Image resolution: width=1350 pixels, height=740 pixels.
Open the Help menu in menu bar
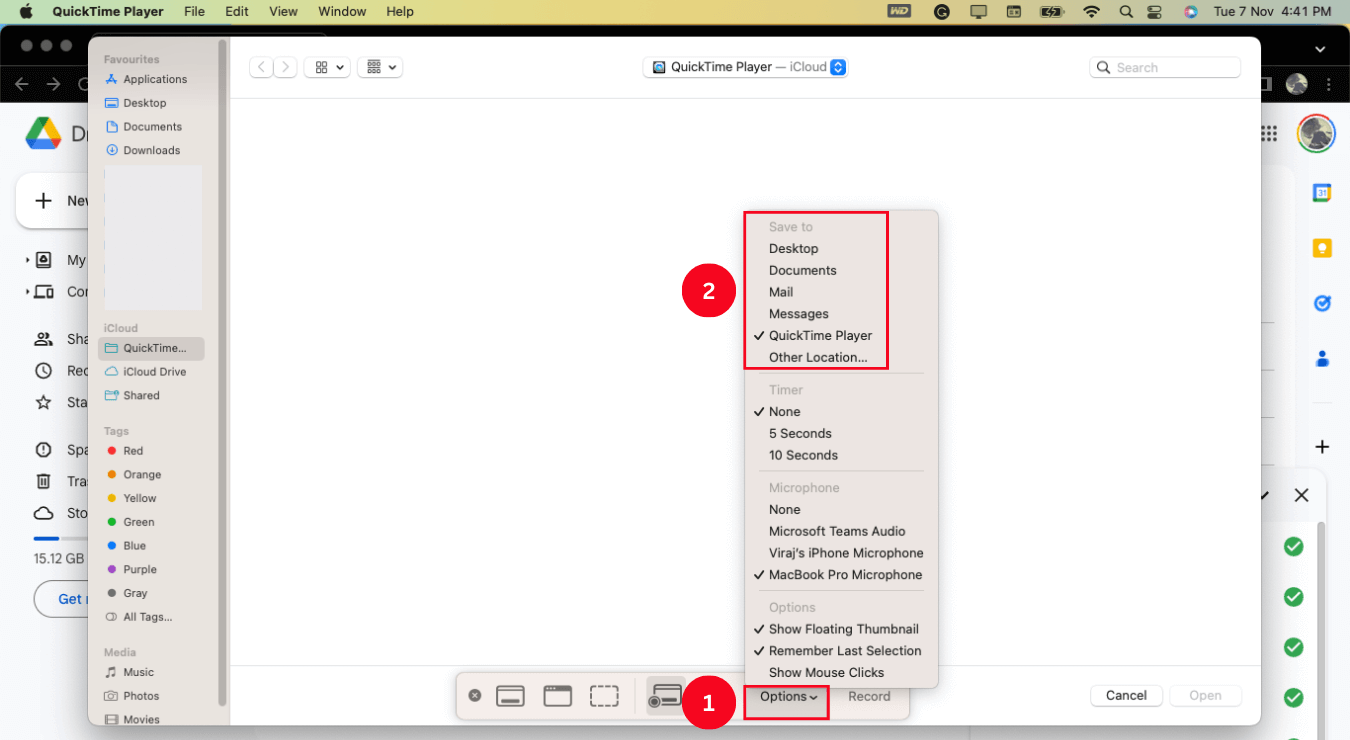400,12
